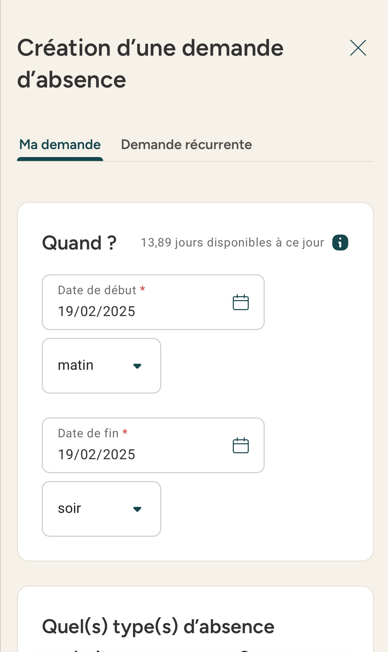Image resolution: width=388 pixels, height=652 pixels.
Task: Click the start date value 19/02/2025
Action: point(96,311)
